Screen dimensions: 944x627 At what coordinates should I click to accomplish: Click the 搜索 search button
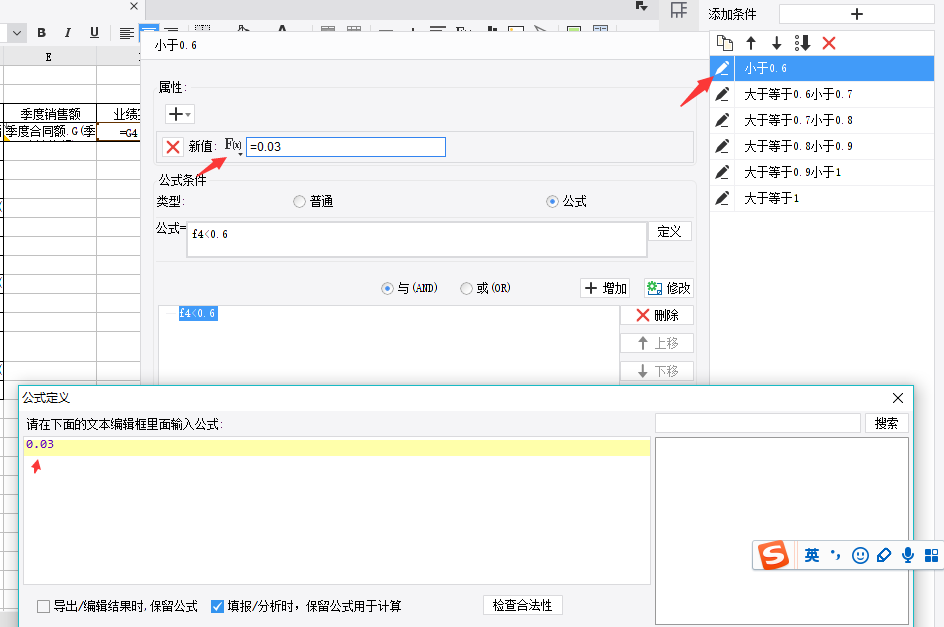tap(886, 423)
